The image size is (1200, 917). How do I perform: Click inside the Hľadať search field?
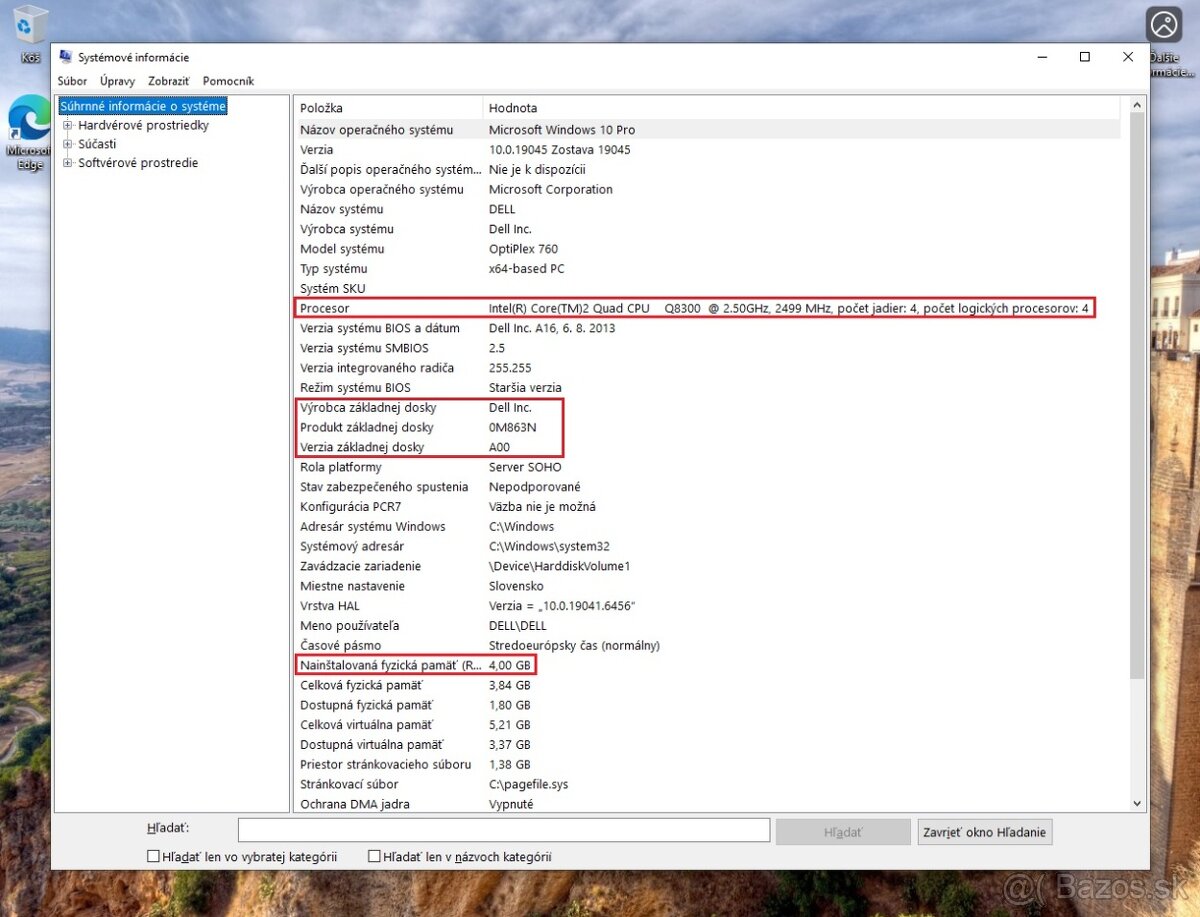(x=500, y=830)
